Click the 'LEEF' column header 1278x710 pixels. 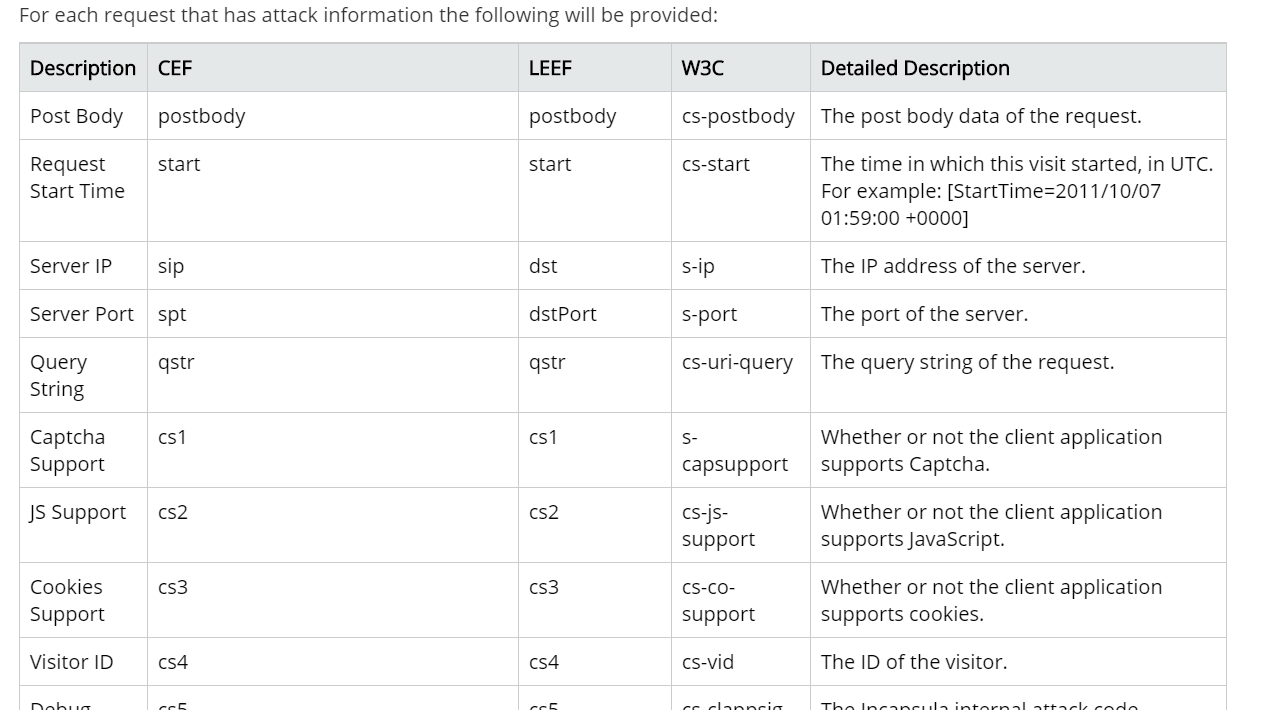[550, 68]
